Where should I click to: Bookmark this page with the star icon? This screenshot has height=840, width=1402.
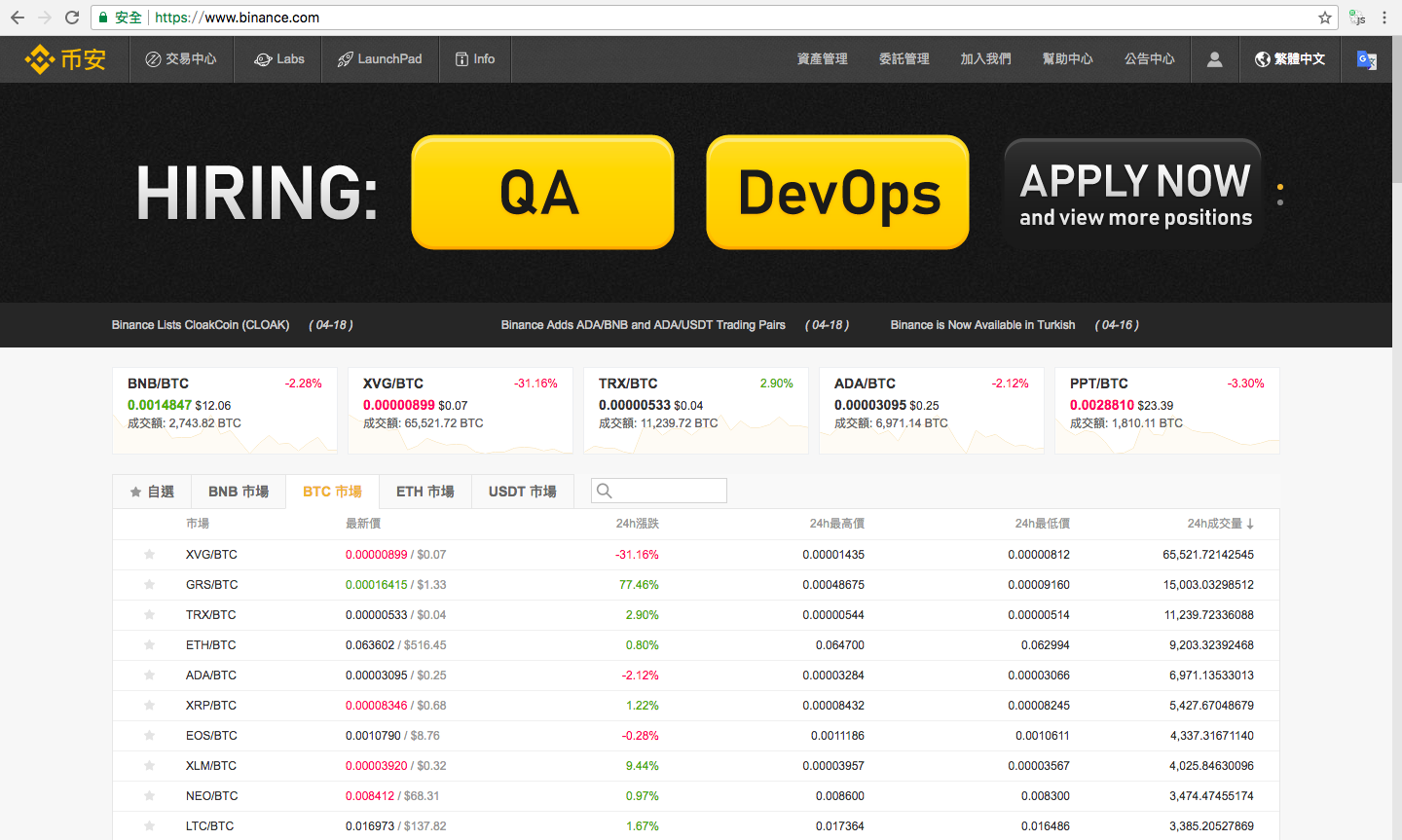pos(1324,18)
